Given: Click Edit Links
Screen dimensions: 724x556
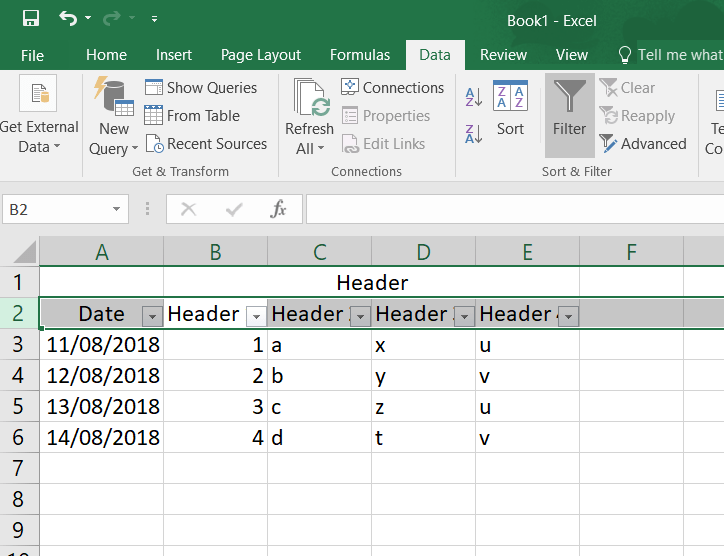Looking at the screenshot, I should 383,144.
